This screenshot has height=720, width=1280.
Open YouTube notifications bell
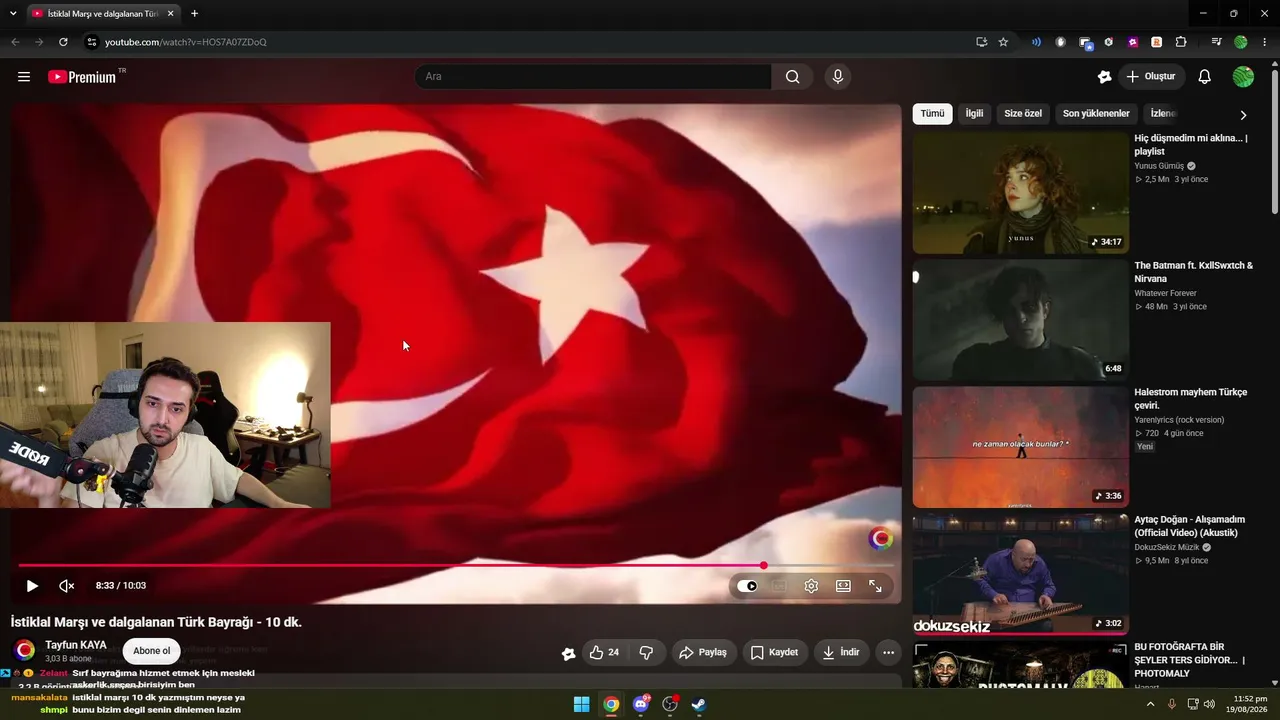1205,77
